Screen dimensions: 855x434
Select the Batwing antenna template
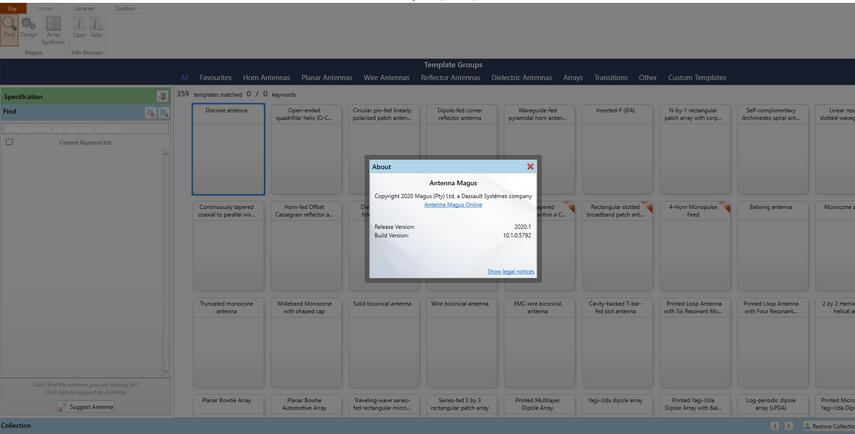[x=773, y=246]
